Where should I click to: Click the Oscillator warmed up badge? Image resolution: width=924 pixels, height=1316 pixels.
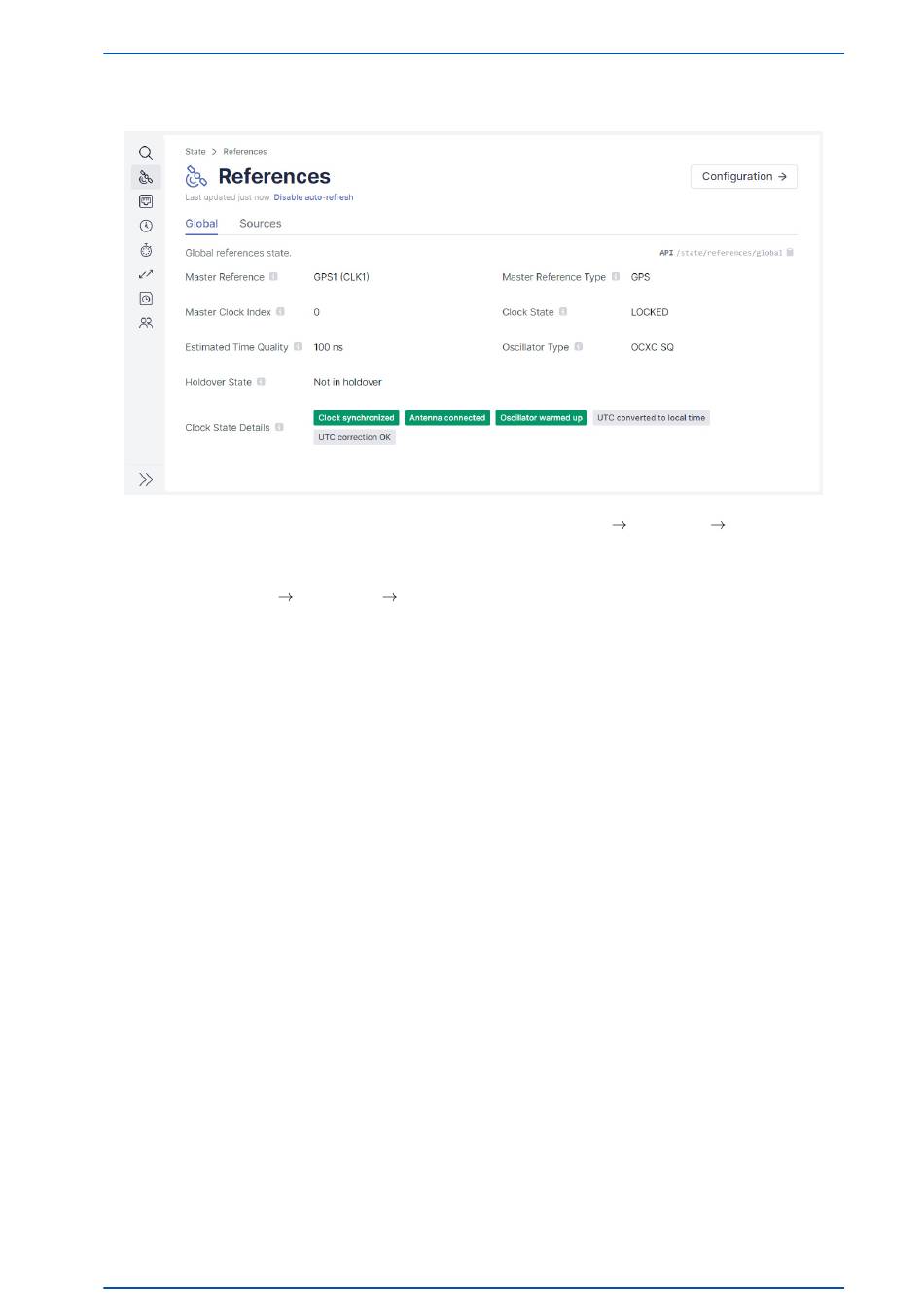click(x=541, y=418)
